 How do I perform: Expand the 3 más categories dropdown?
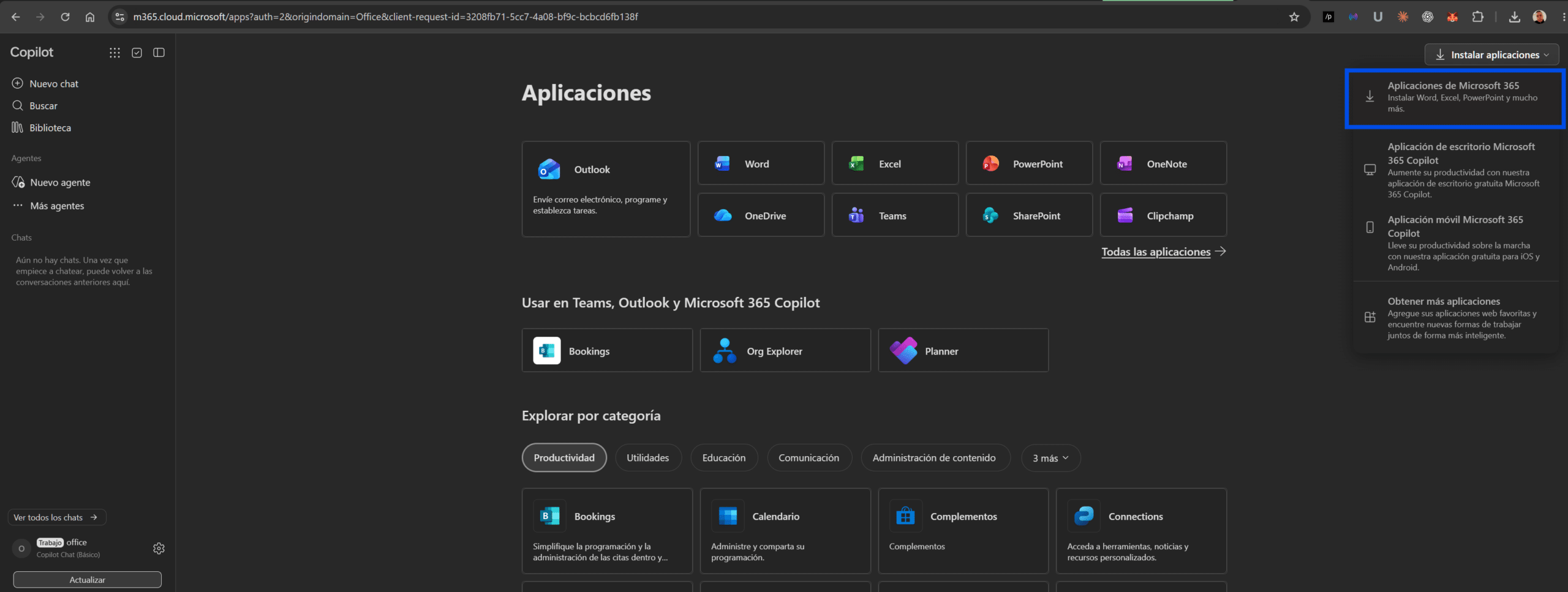[x=1050, y=458]
